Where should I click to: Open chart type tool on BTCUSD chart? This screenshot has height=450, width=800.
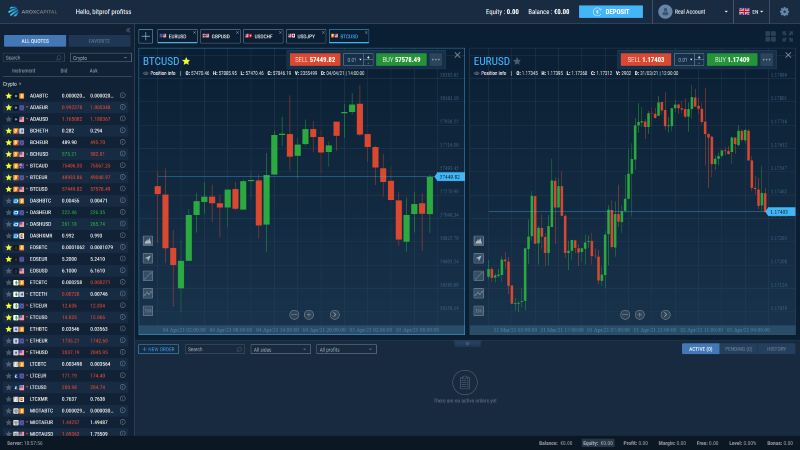pos(148,241)
